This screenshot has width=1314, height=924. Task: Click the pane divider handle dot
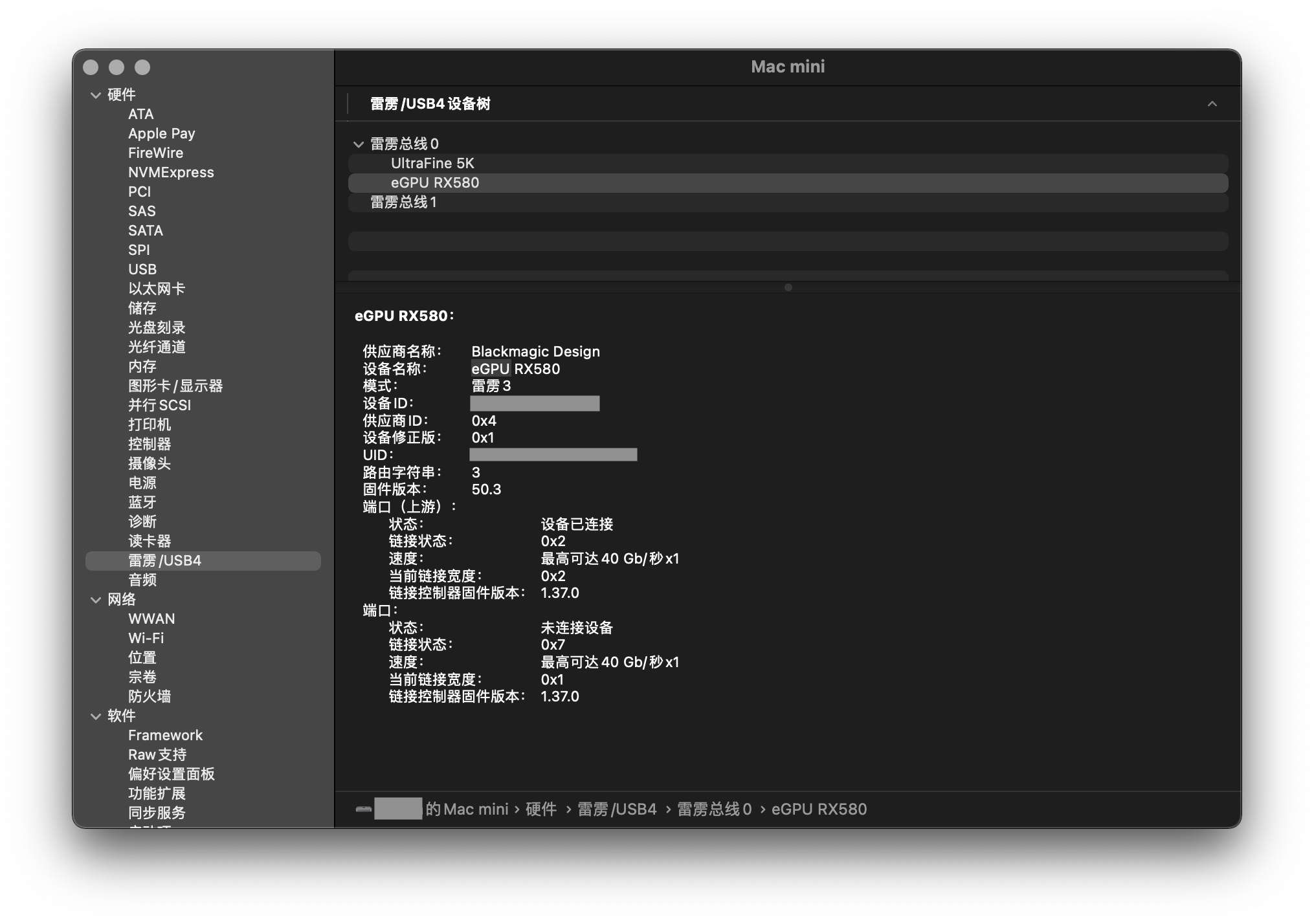pos(788,287)
